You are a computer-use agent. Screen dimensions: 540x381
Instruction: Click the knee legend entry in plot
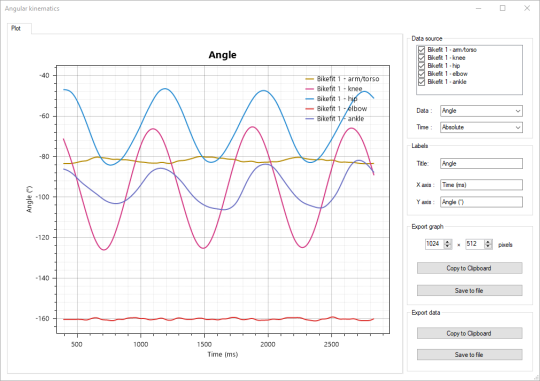tap(334, 89)
